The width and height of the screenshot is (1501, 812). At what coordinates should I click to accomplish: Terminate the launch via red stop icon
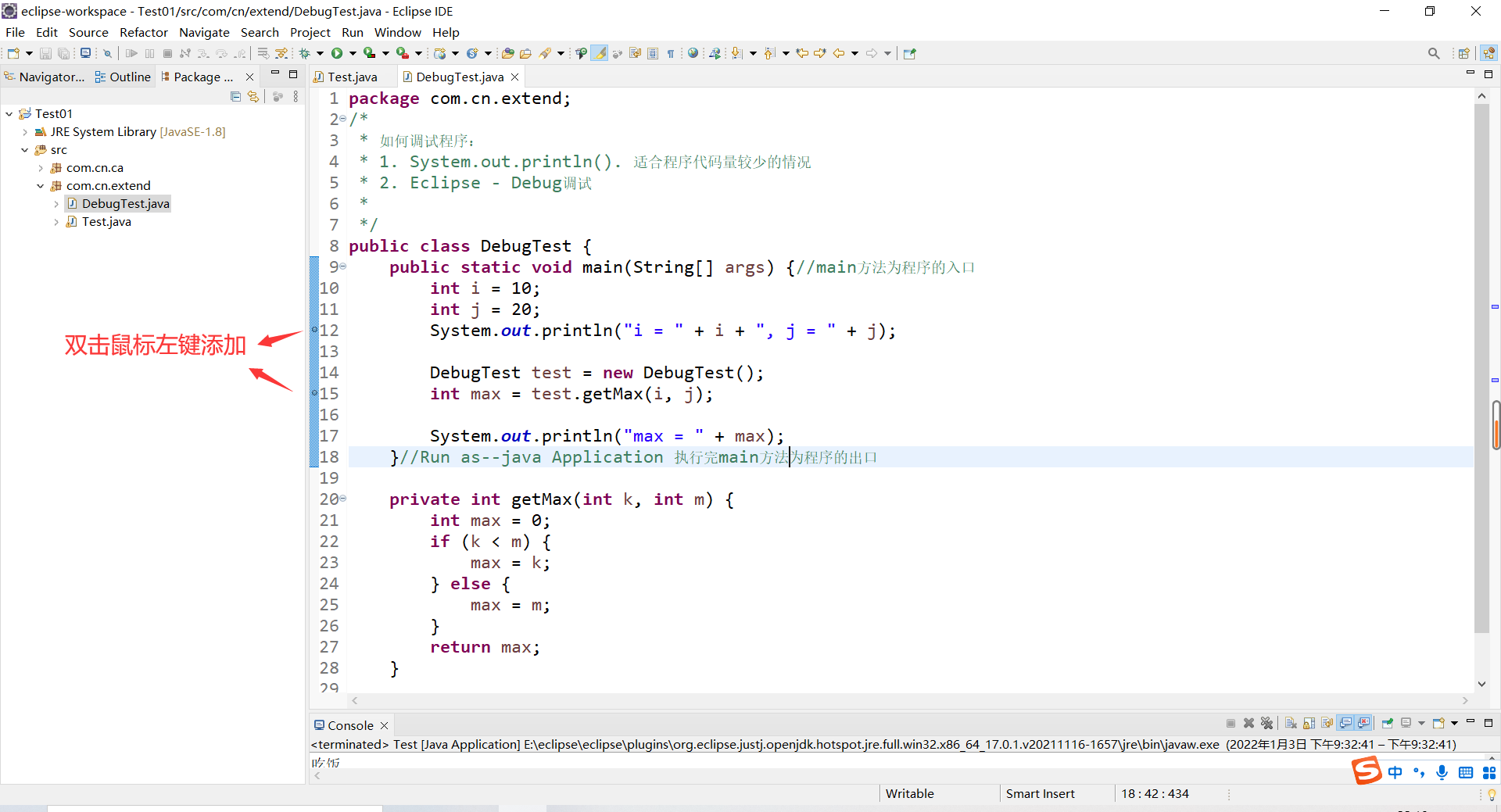click(x=1231, y=724)
